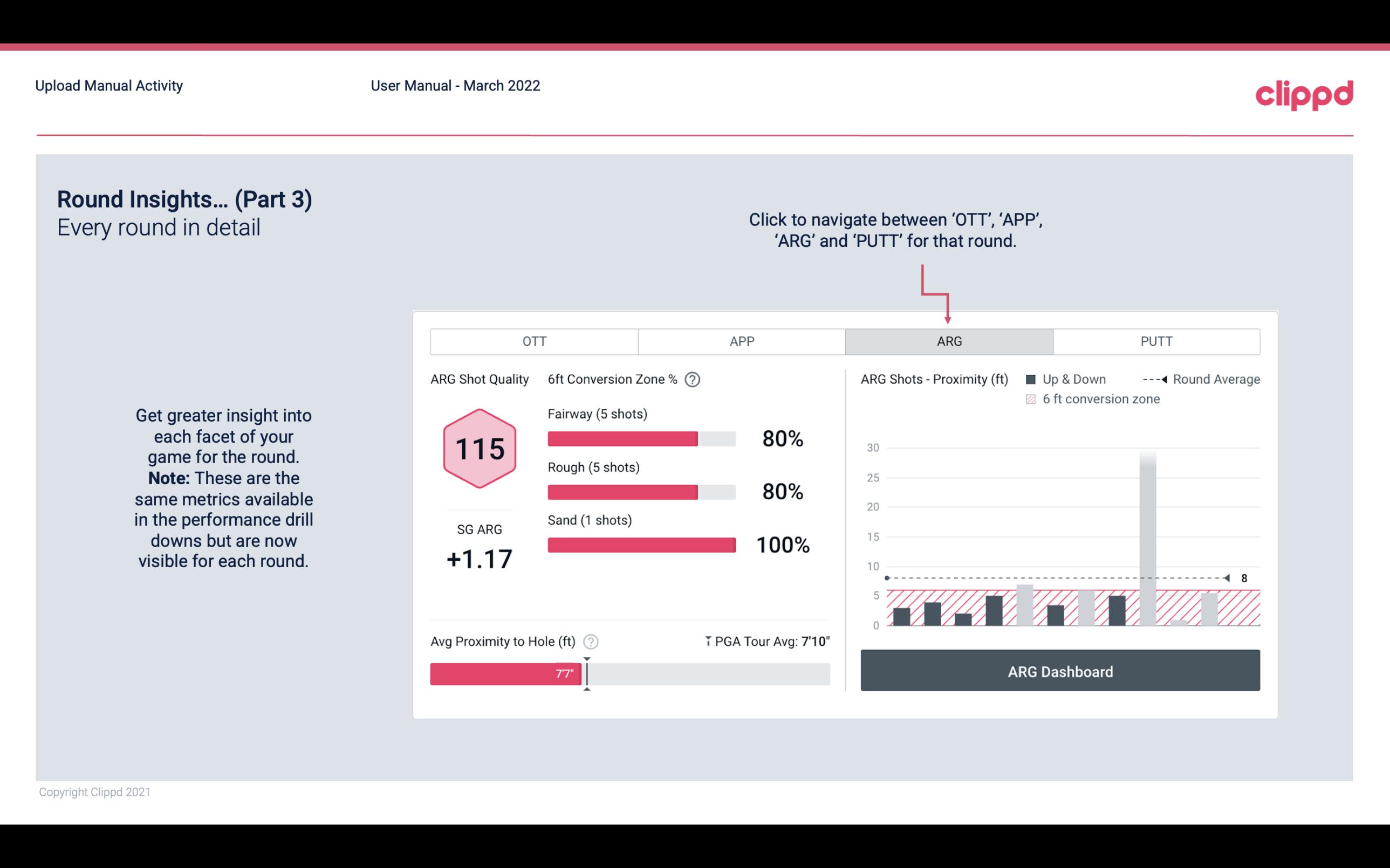Click the 6ft conversion zone legend icon
Screen dimensions: 1390x868
(1033, 398)
